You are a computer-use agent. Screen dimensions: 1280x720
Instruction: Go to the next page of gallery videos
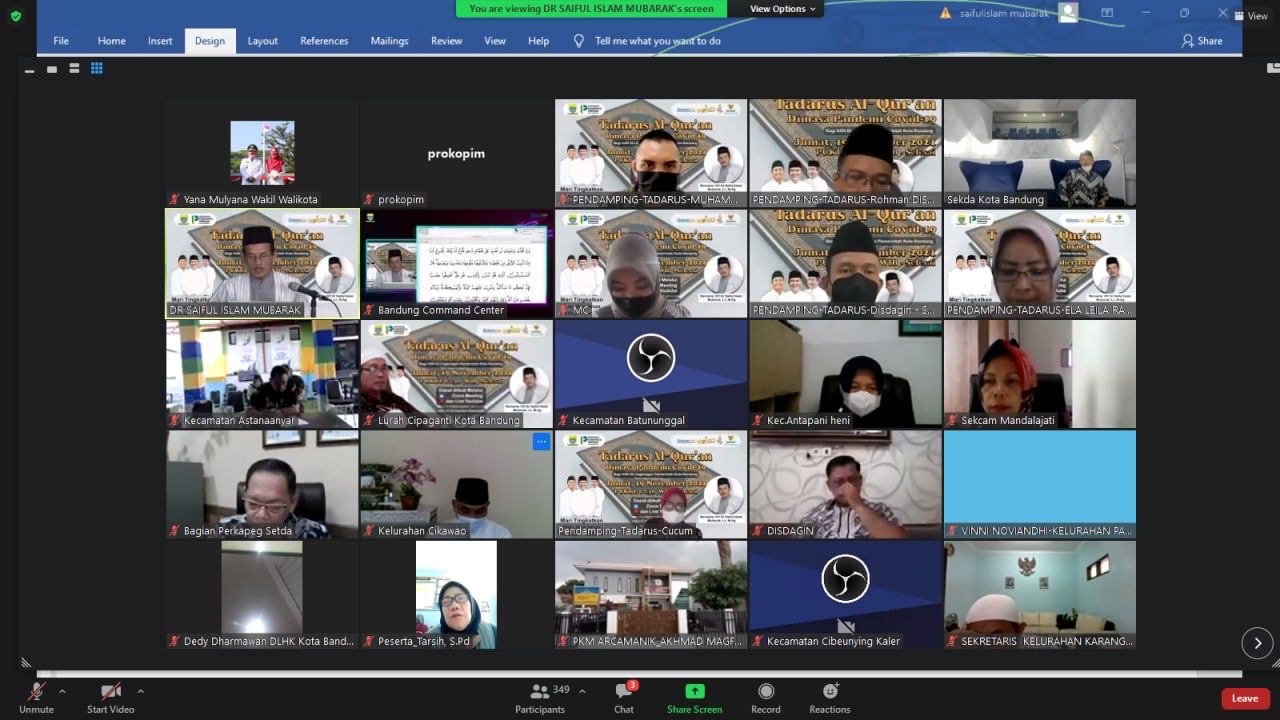[x=1257, y=643]
